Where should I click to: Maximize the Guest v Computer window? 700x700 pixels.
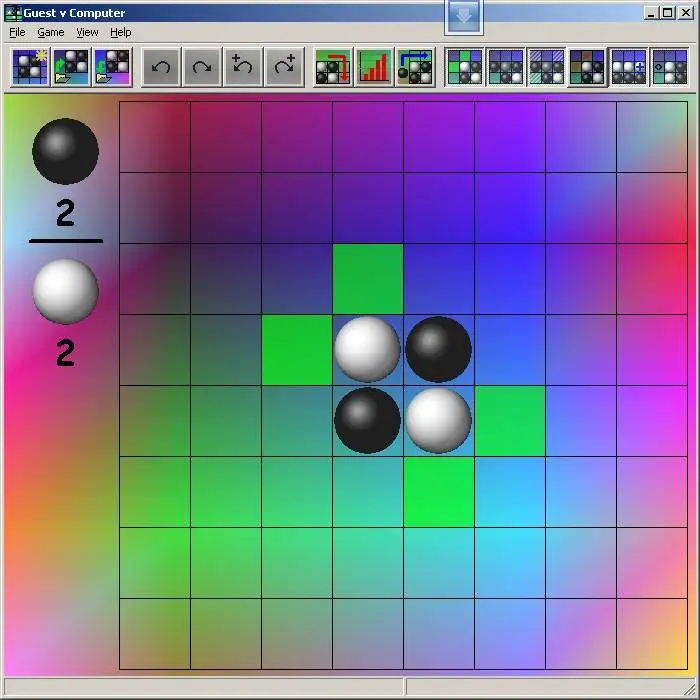pos(668,13)
